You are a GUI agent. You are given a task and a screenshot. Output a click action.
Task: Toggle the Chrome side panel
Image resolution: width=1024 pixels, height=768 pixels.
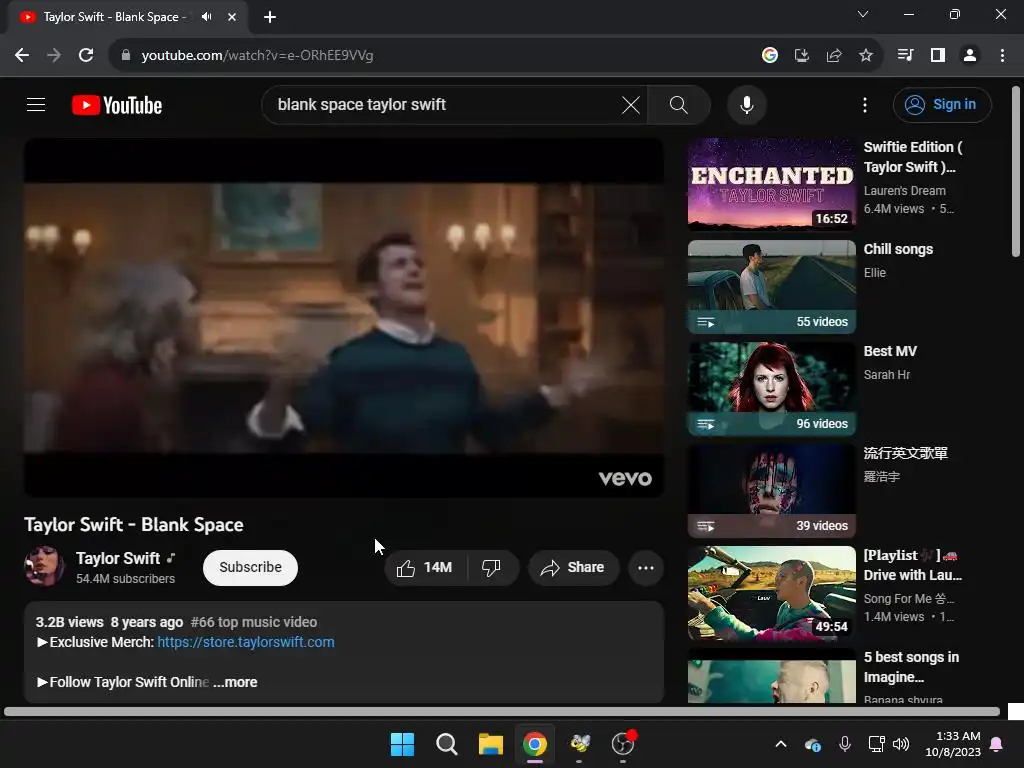click(x=938, y=56)
